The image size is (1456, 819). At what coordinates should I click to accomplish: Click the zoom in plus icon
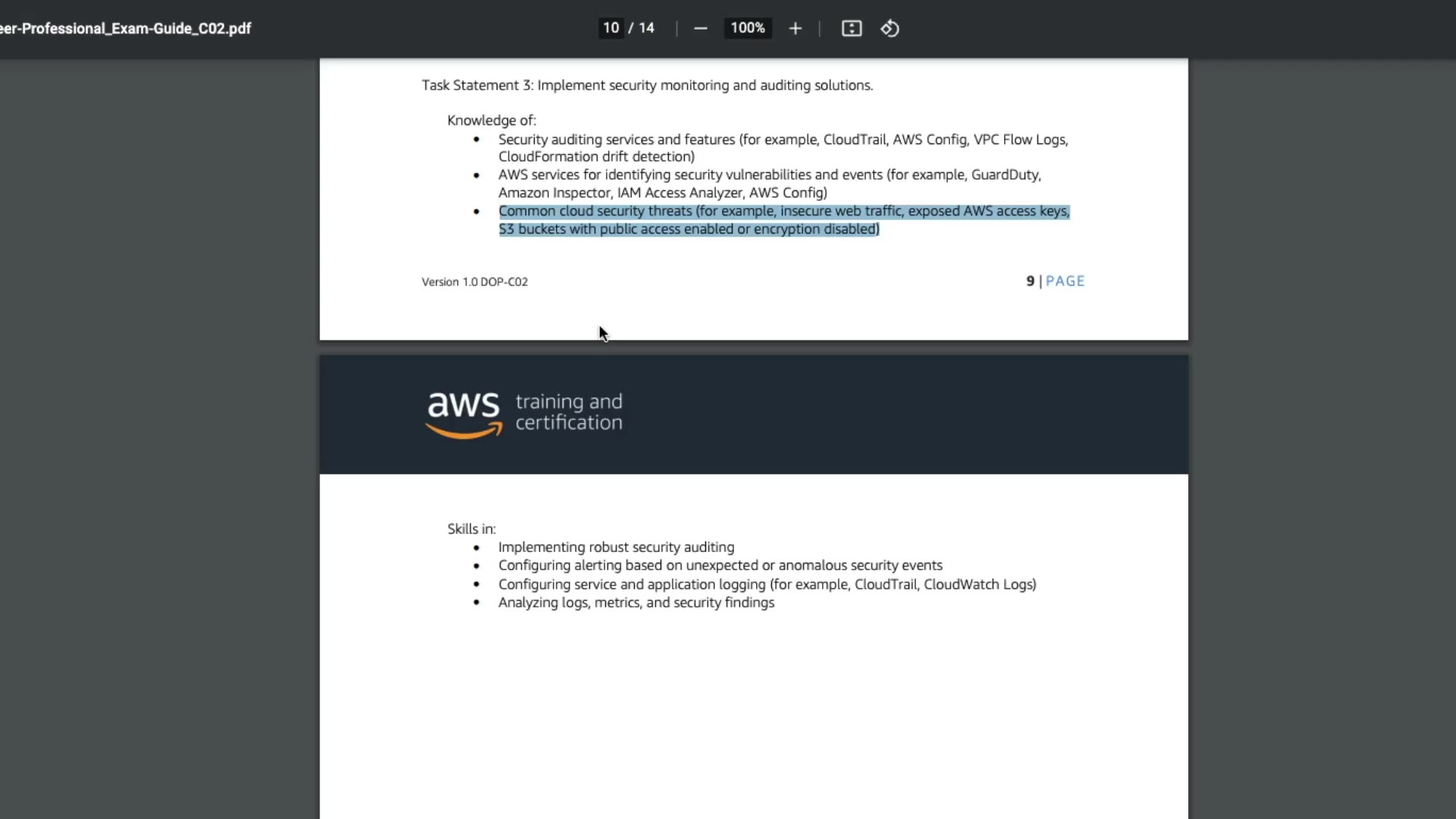pos(795,29)
